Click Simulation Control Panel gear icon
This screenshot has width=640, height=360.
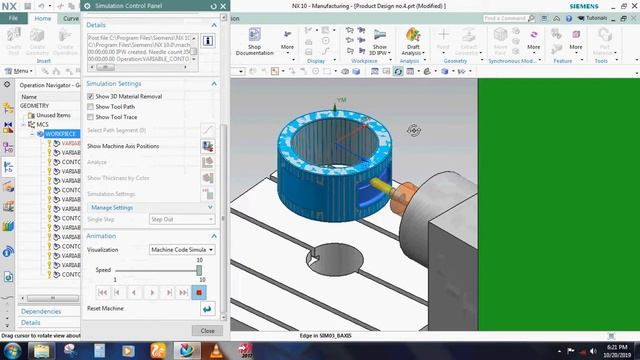tap(87, 6)
